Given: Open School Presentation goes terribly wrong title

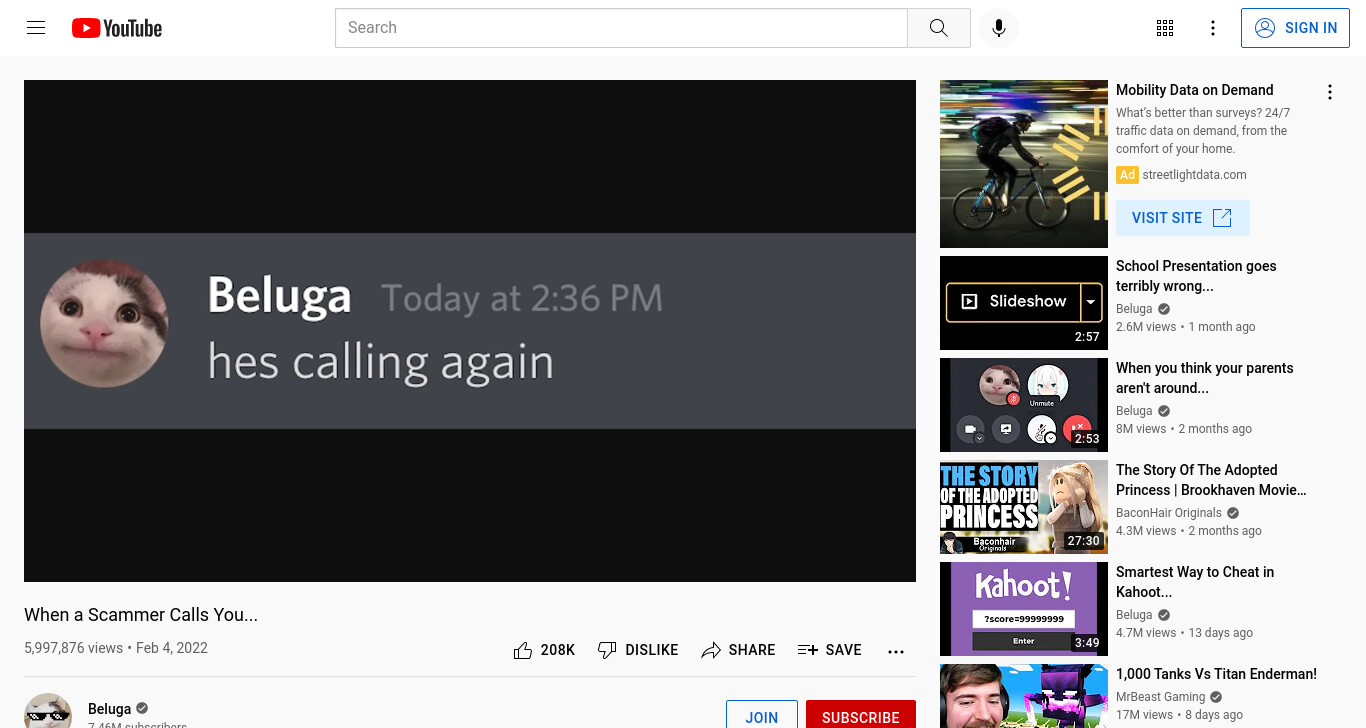Looking at the screenshot, I should 1196,276.
